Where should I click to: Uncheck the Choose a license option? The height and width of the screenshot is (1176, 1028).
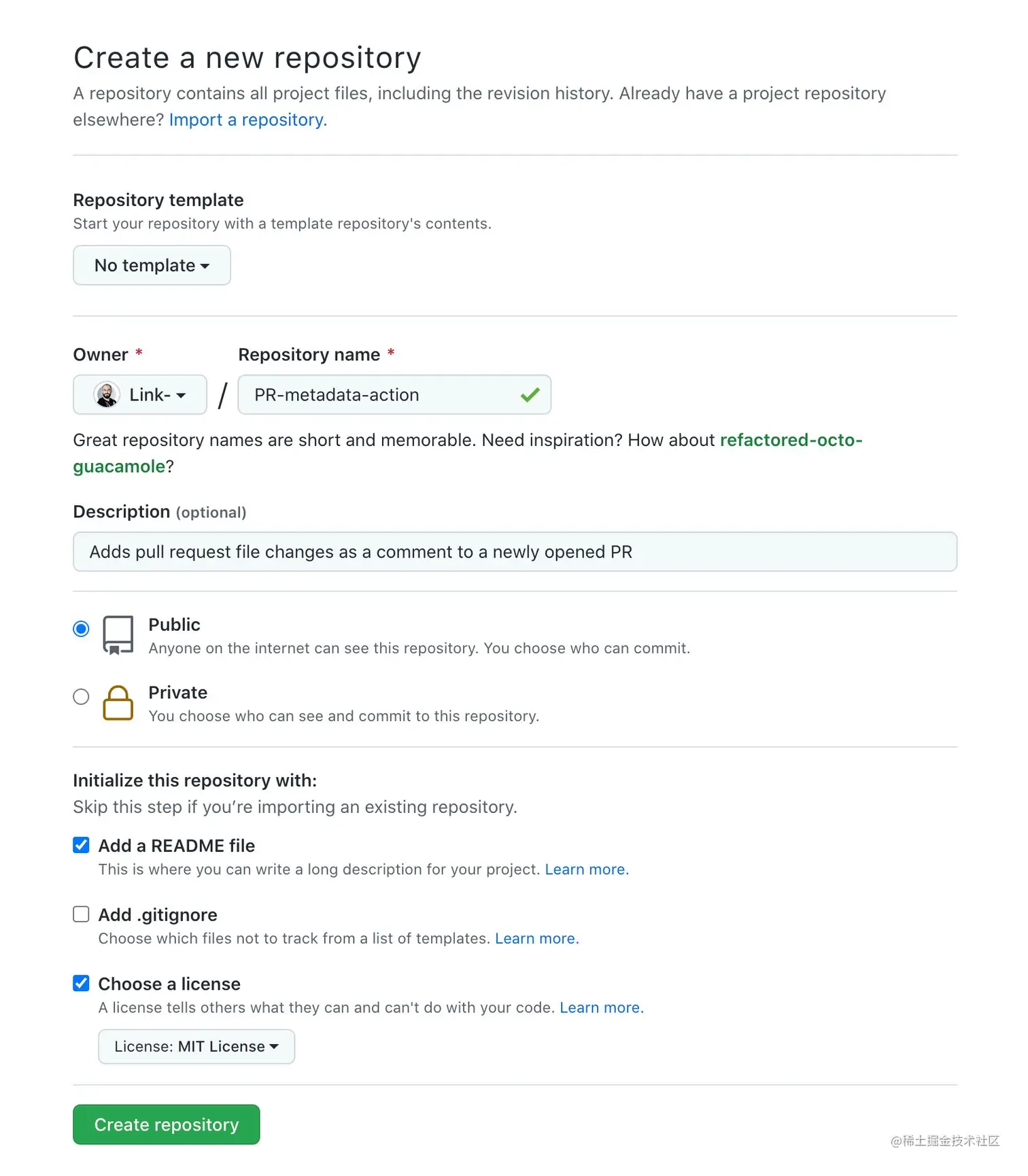click(81, 983)
